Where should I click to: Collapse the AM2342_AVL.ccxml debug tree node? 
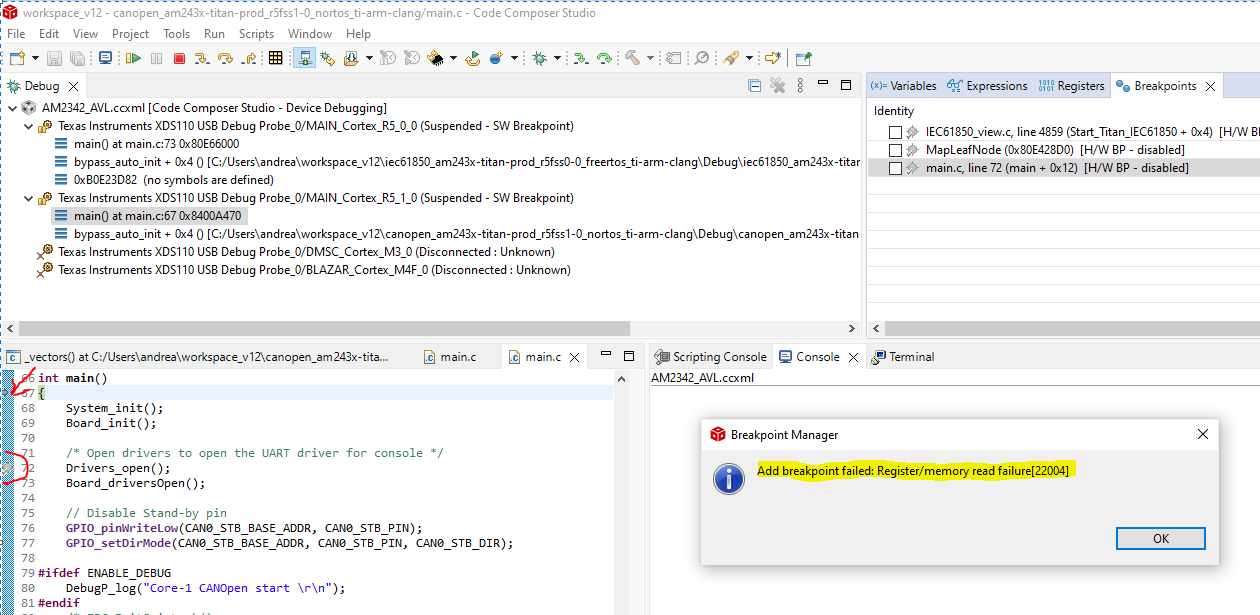click(x=12, y=108)
